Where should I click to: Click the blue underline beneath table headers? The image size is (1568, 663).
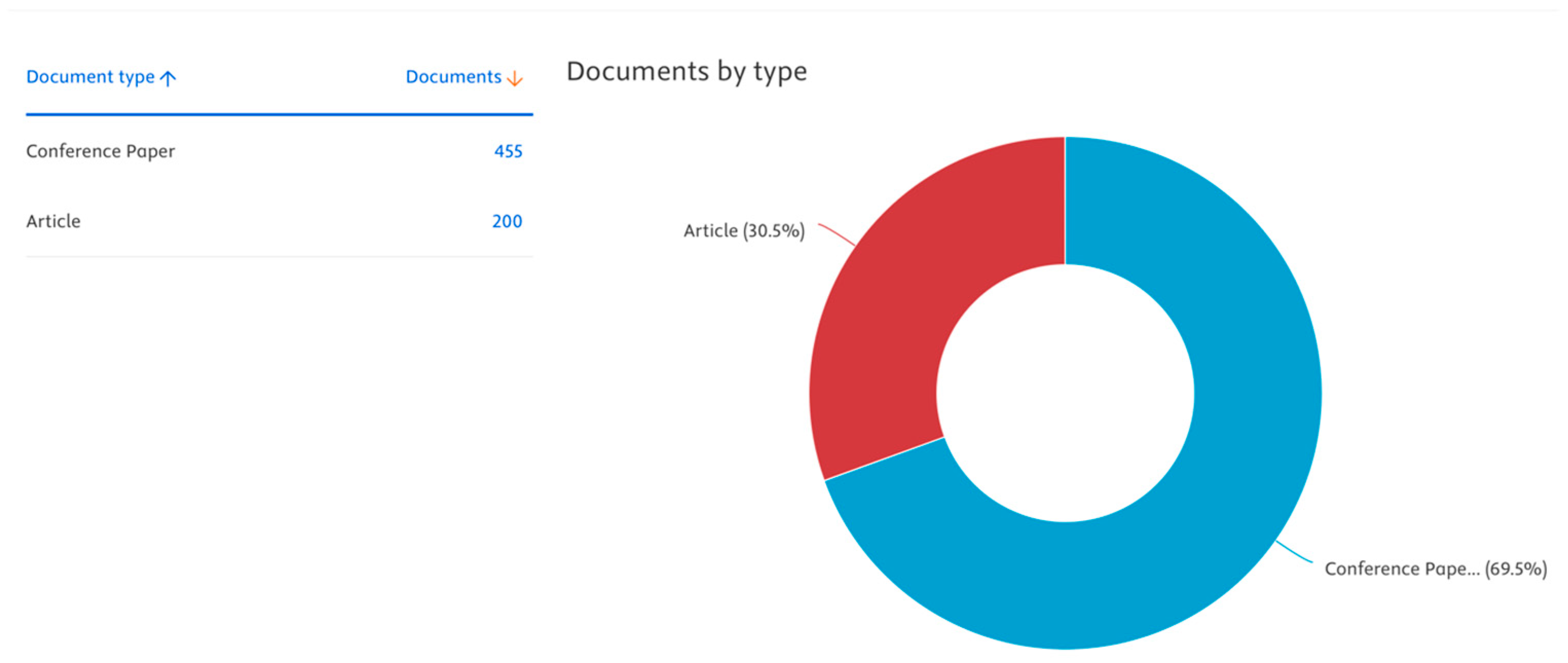pos(279,114)
